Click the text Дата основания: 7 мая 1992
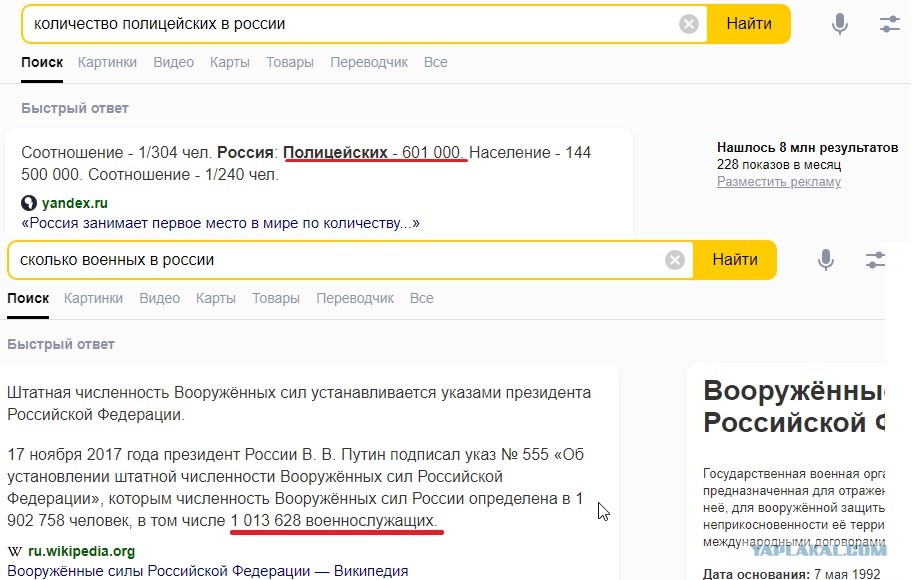This screenshot has height=580, width=913. [791, 573]
